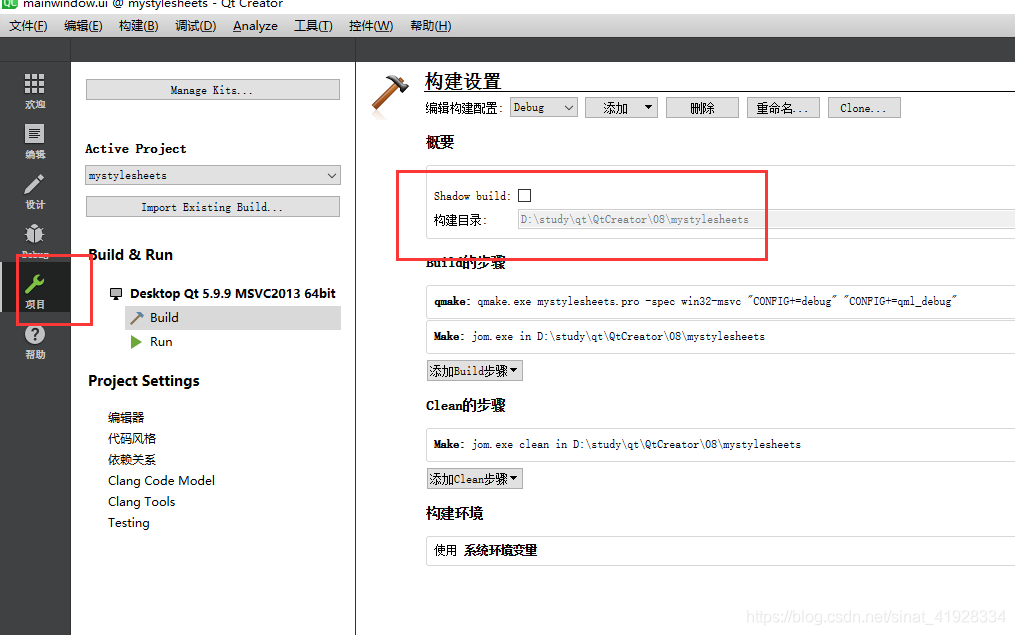This screenshot has width=1015, height=635.
Task: Open the Clang Code Model setting
Action: [x=161, y=481]
